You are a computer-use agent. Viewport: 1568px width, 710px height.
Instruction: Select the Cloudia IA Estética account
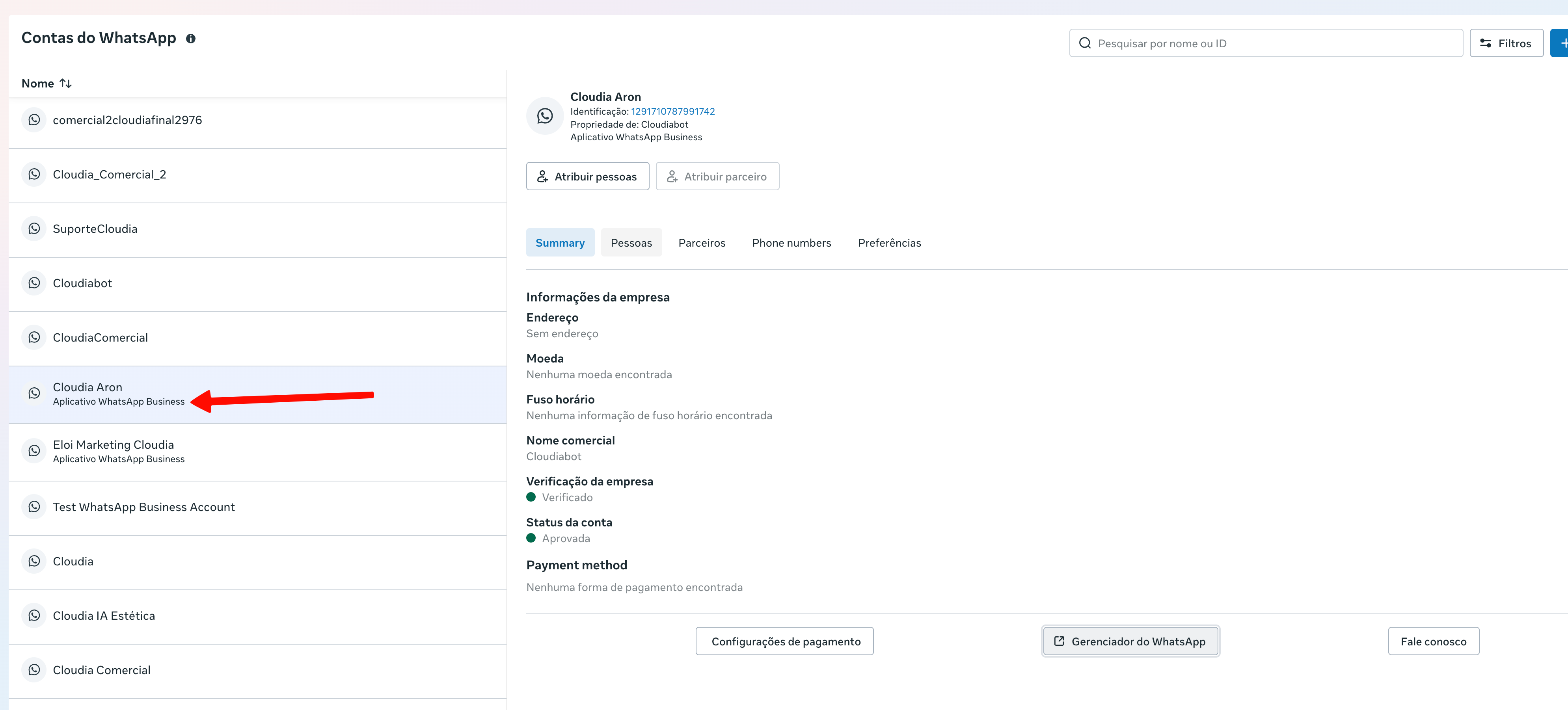[x=257, y=617]
